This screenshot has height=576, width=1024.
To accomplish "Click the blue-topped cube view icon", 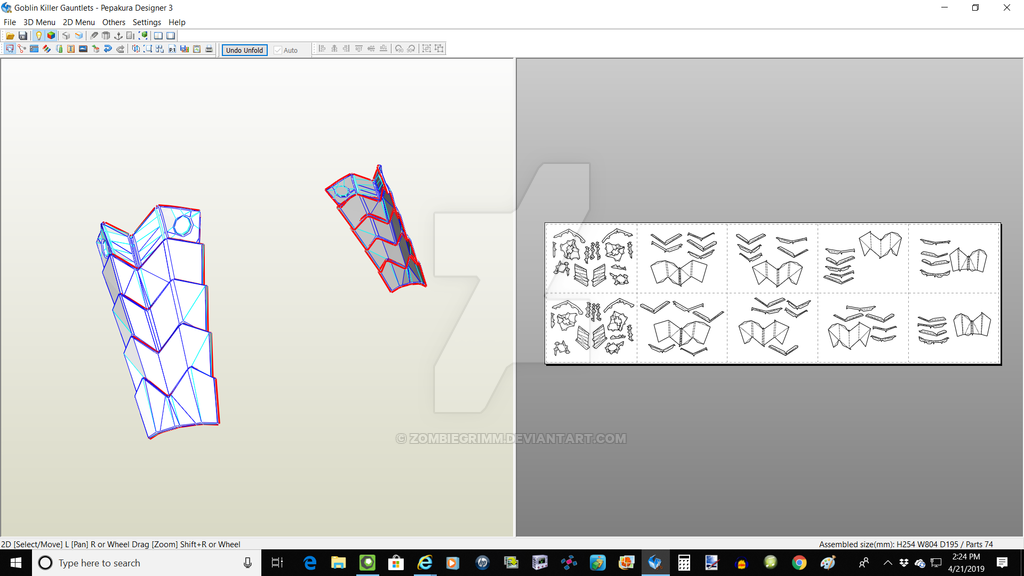I will (x=78, y=36).
